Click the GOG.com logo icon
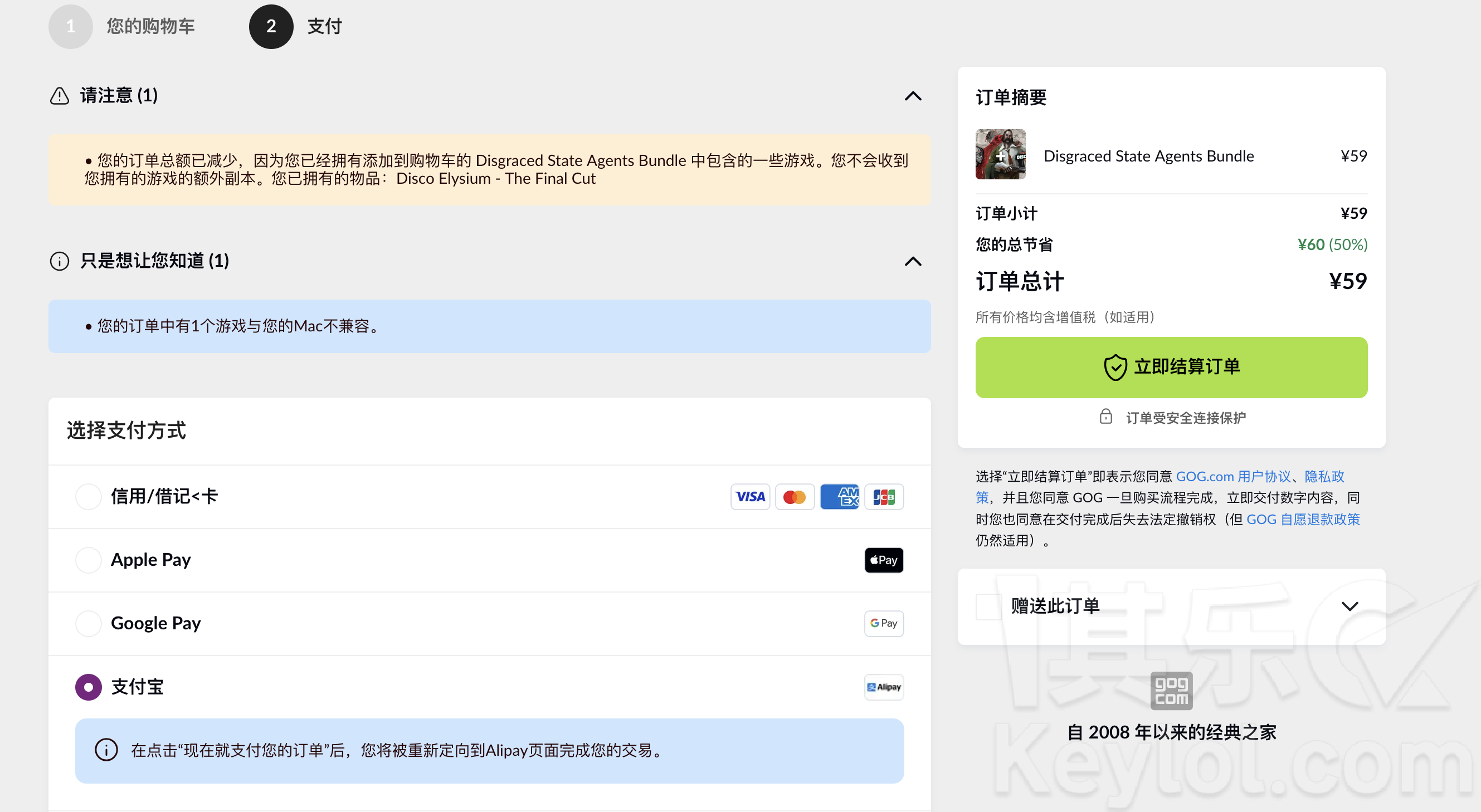The width and height of the screenshot is (1481, 812). (1171, 690)
